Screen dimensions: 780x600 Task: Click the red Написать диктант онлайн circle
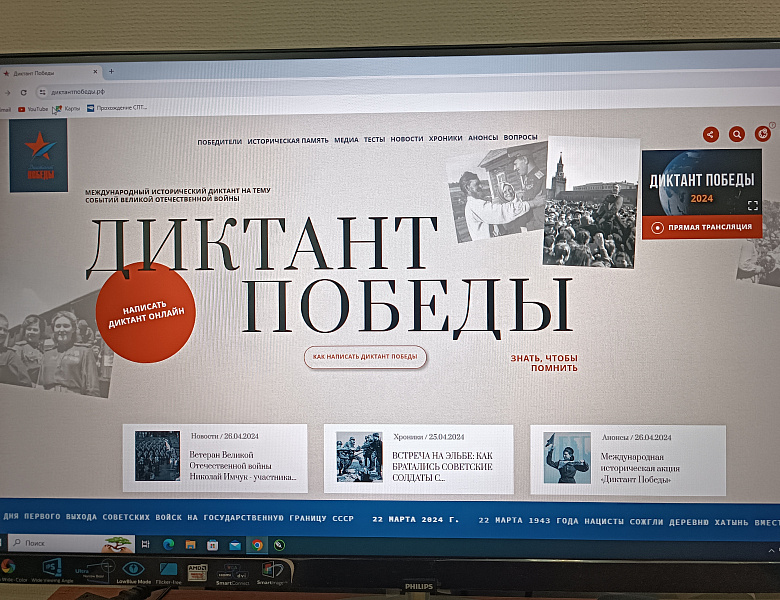click(x=146, y=312)
